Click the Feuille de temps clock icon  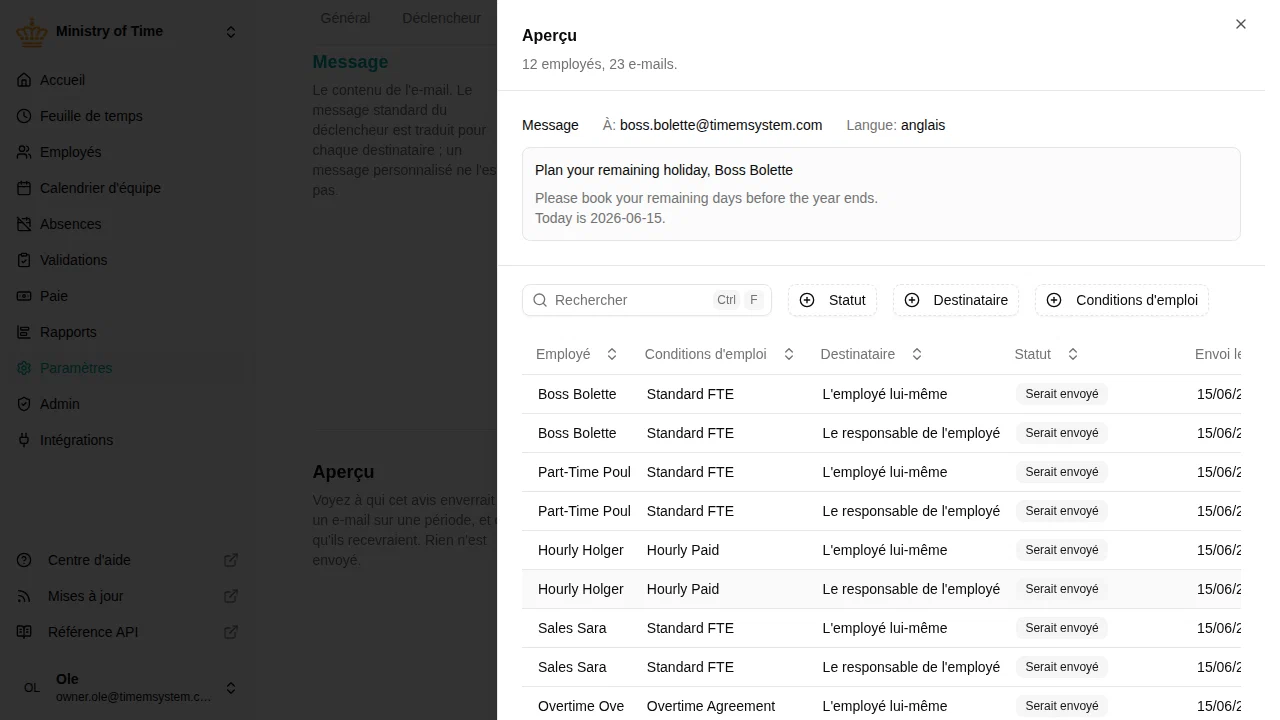point(24,116)
